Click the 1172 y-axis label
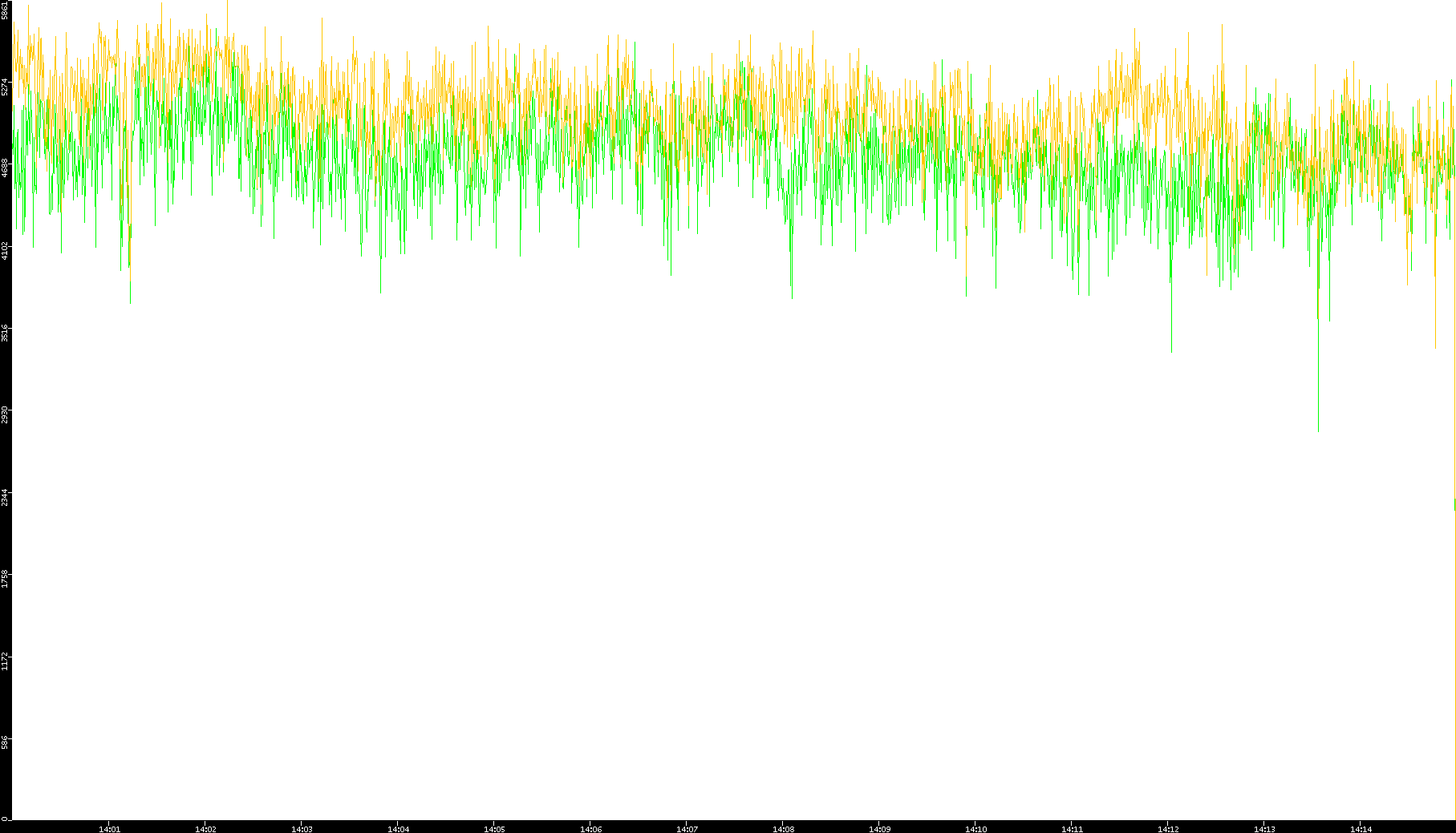Image resolution: width=1456 pixels, height=833 pixels. [x=6, y=661]
